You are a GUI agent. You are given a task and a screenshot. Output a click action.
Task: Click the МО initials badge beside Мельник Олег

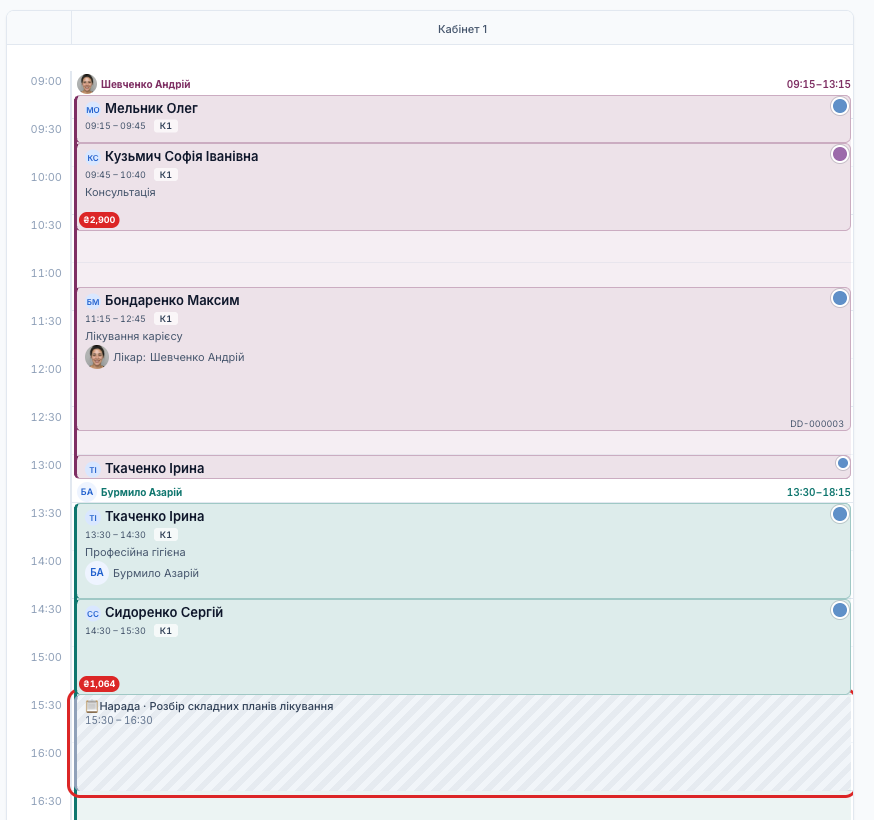[x=93, y=109]
